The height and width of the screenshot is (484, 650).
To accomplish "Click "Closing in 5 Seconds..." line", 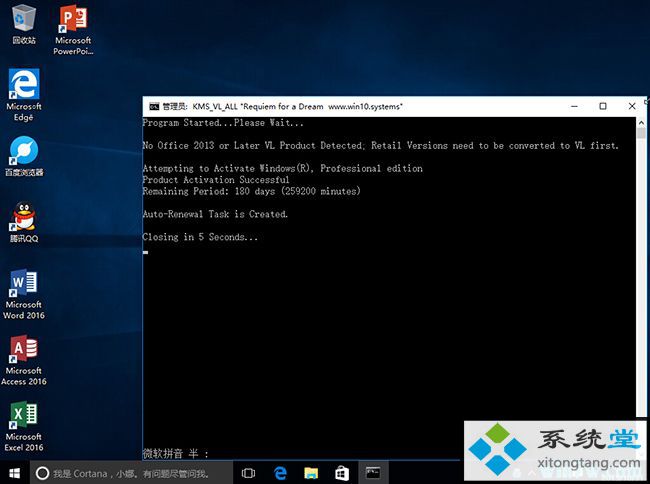I will [200, 237].
